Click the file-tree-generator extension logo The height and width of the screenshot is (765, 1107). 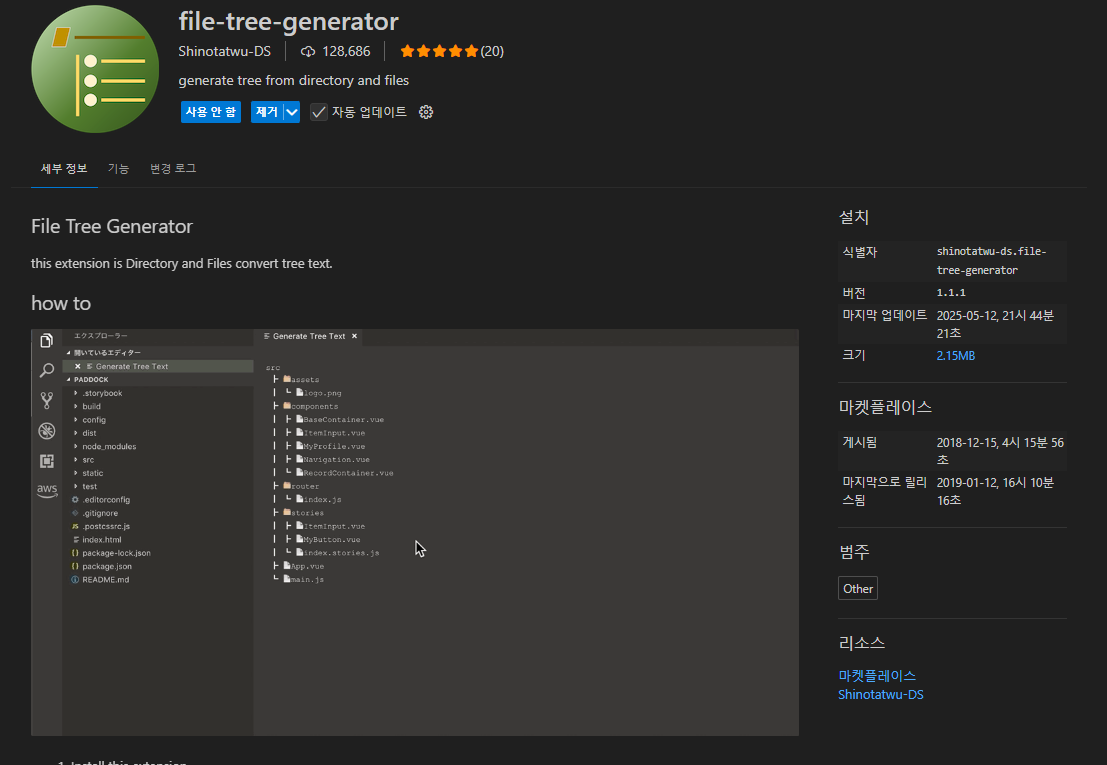coord(95,69)
